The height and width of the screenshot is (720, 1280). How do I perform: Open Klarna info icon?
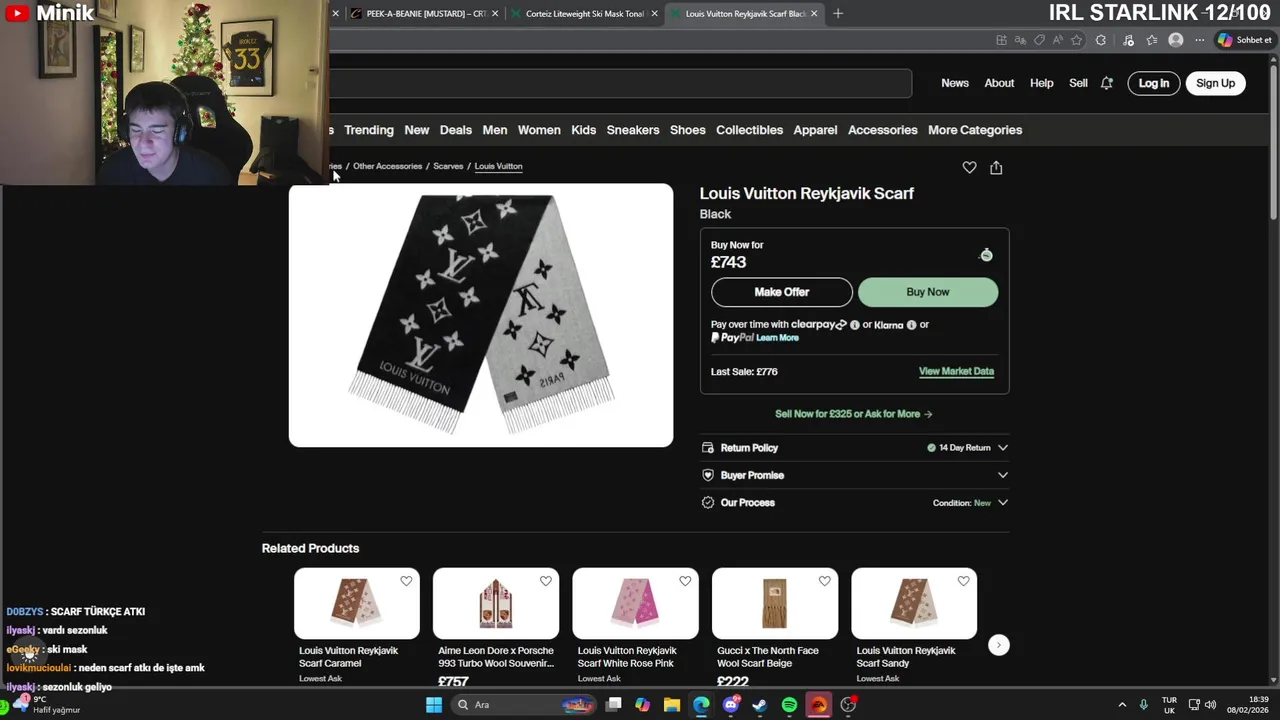click(911, 325)
